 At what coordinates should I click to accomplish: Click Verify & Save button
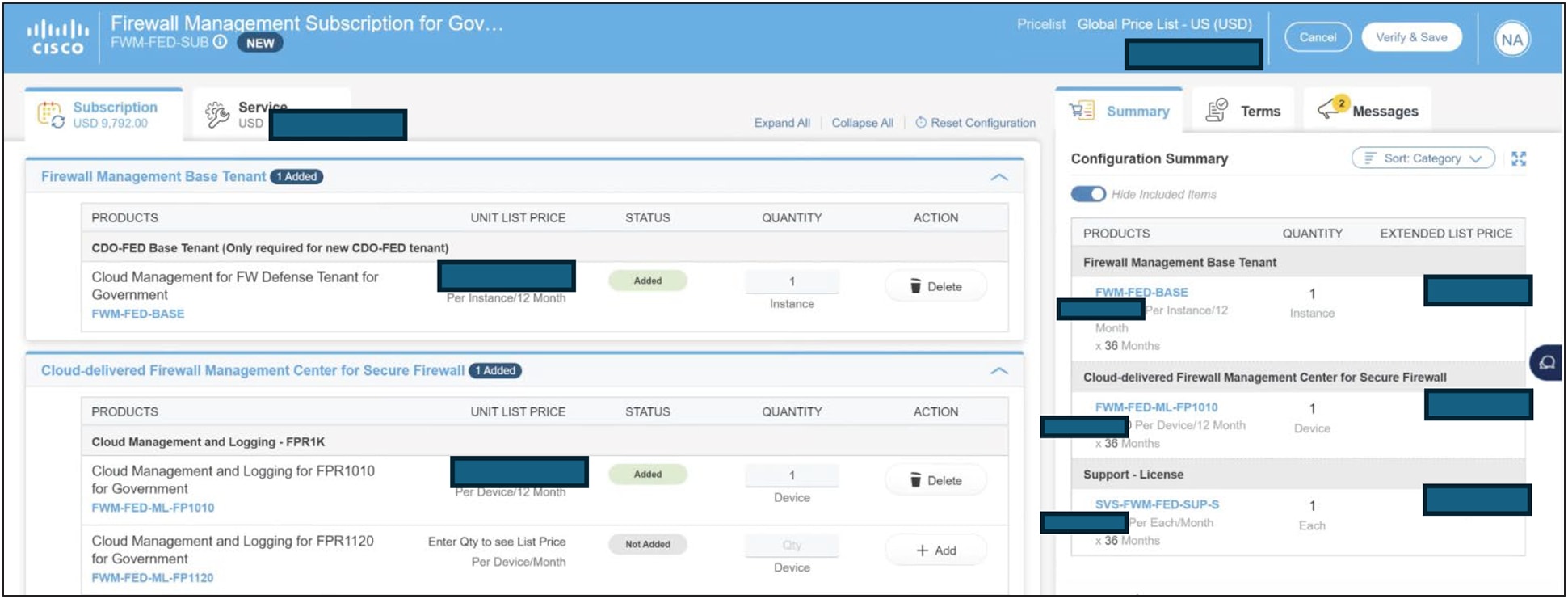pyautogui.click(x=1411, y=37)
